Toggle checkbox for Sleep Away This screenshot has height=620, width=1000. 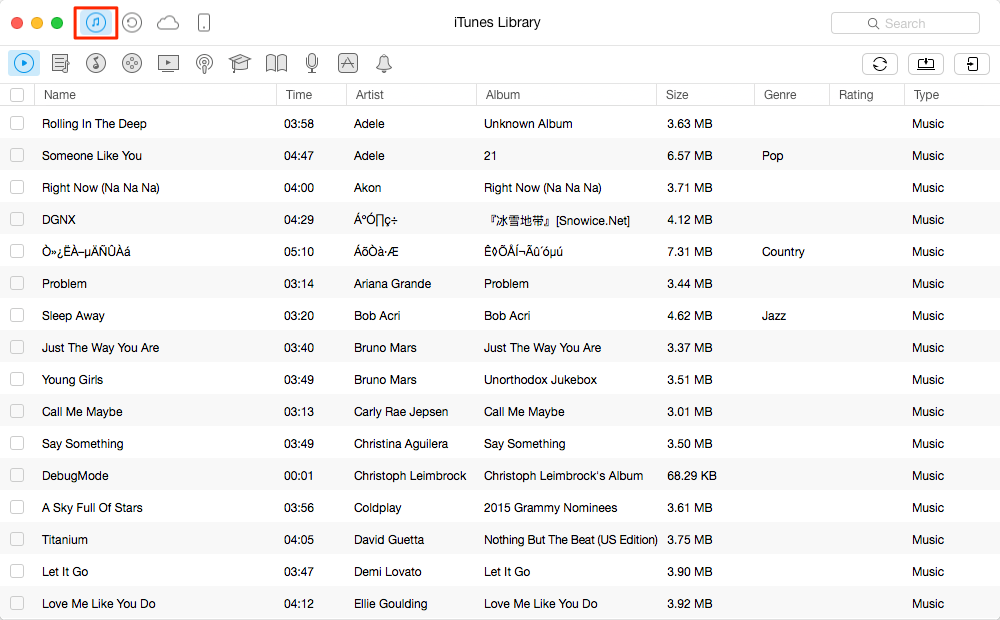[17, 315]
